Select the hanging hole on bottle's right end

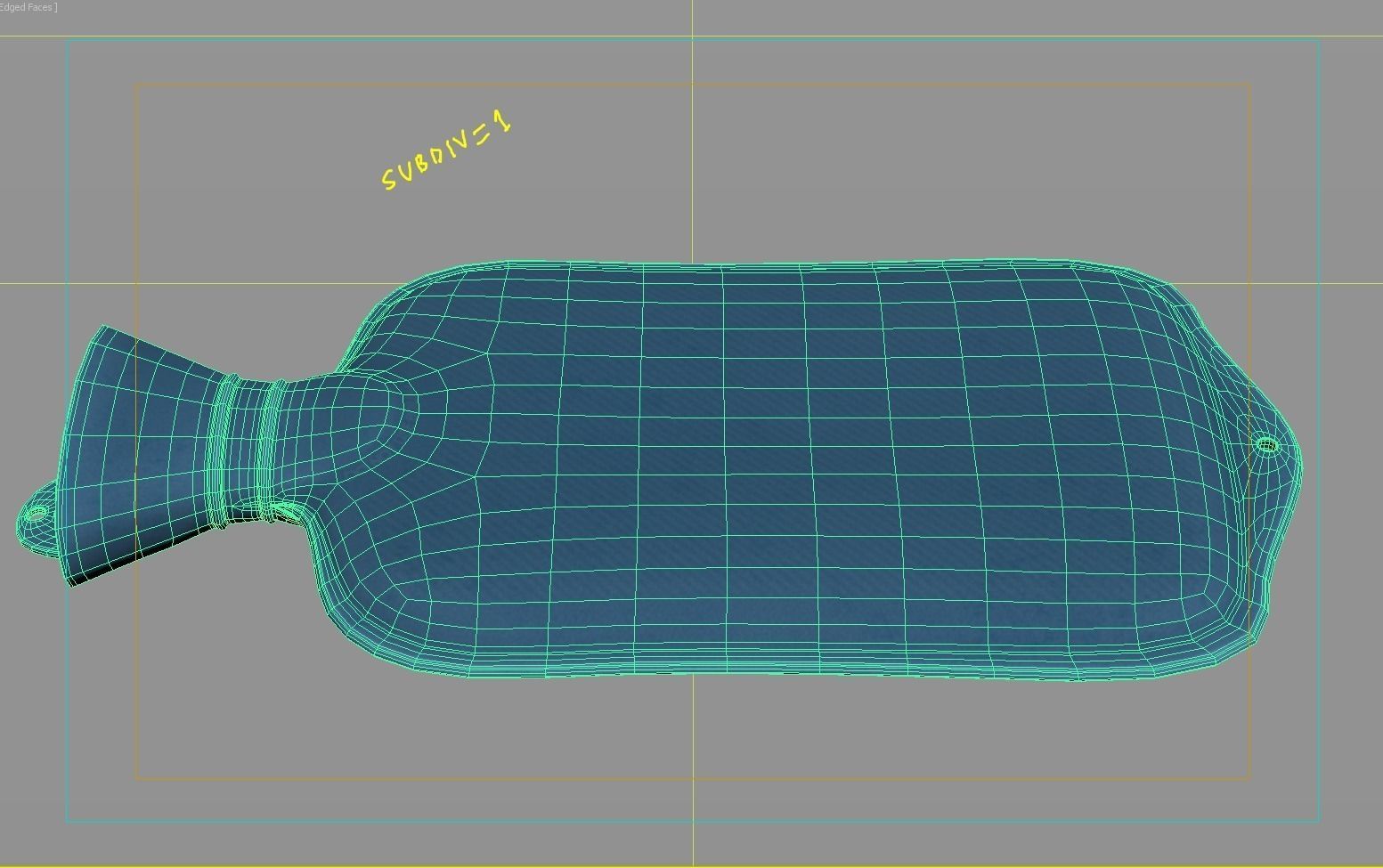click(x=1266, y=445)
